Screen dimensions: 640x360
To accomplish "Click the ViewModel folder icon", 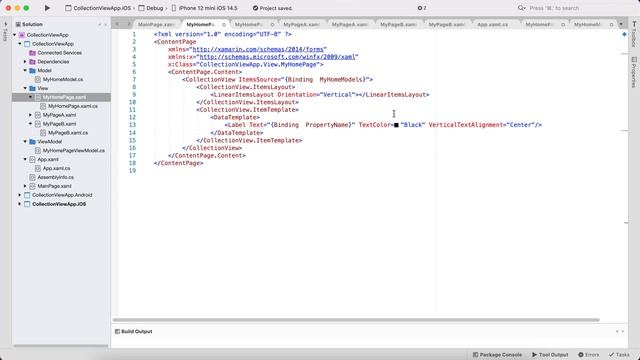I will point(33,142).
